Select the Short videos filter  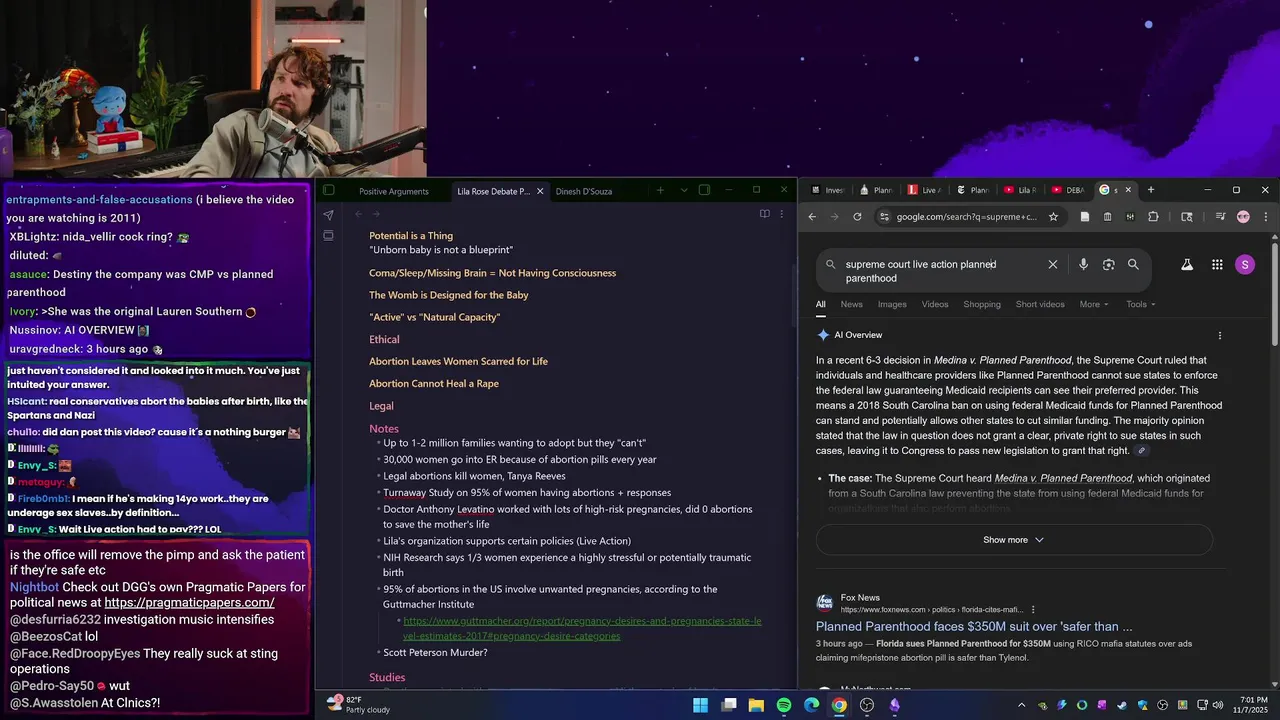pos(1040,304)
